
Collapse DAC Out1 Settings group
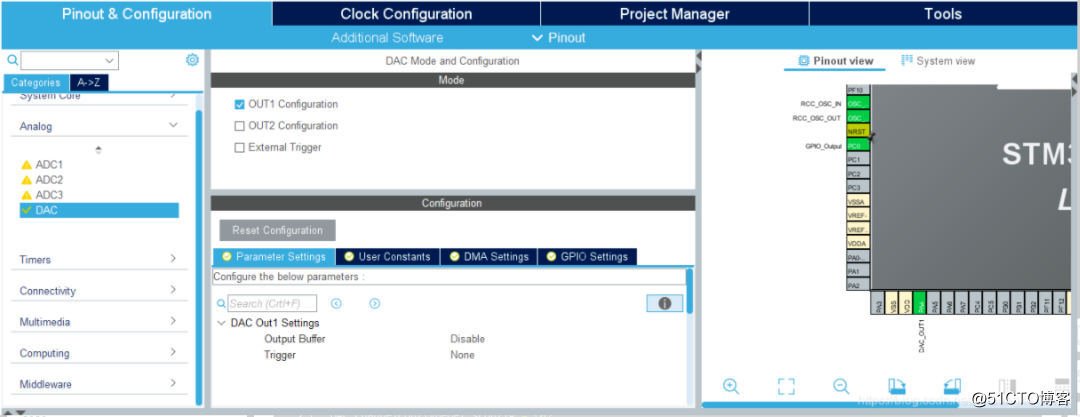[221, 323]
